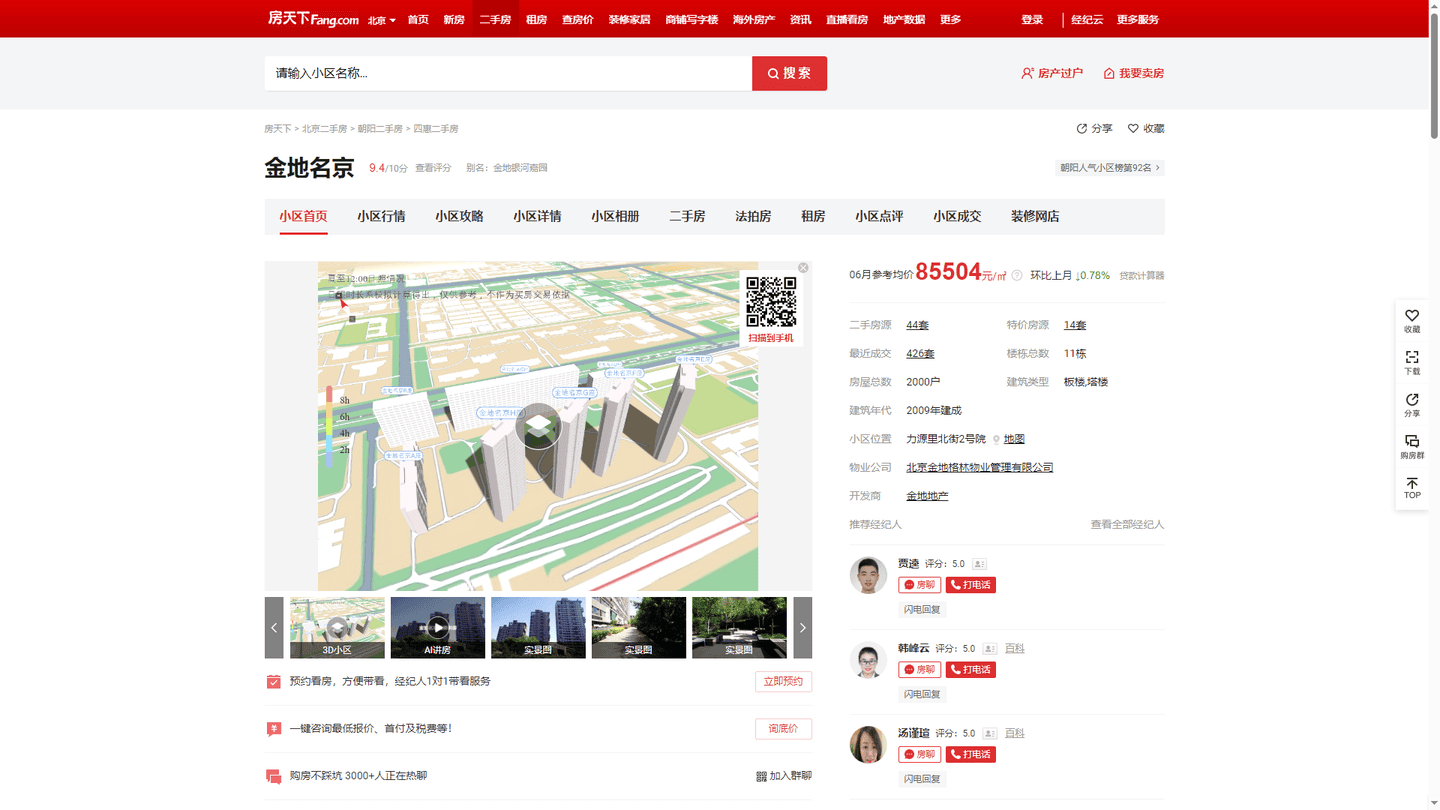Viewport: 1440px width, 810px height.
Task: Select 二手房 in top navigation bar
Action: [x=495, y=20]
